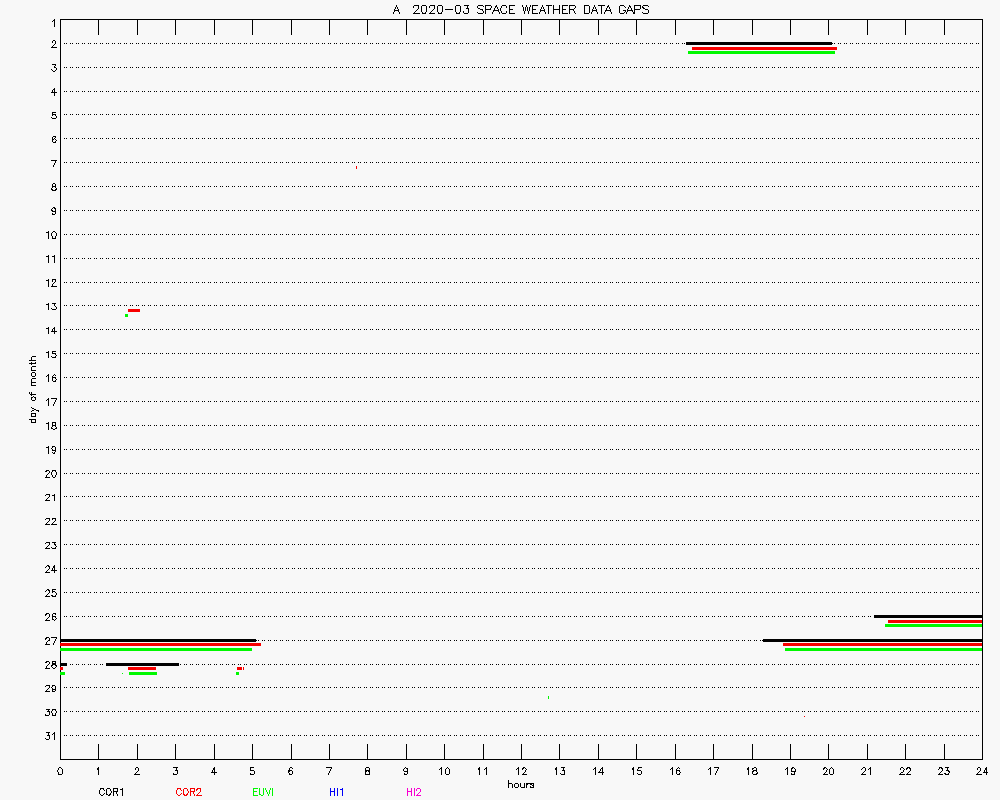The height and width of the screenshot is (800, 1000).
Task: Click the hour 12 tick label
Action: coord(521,771)
